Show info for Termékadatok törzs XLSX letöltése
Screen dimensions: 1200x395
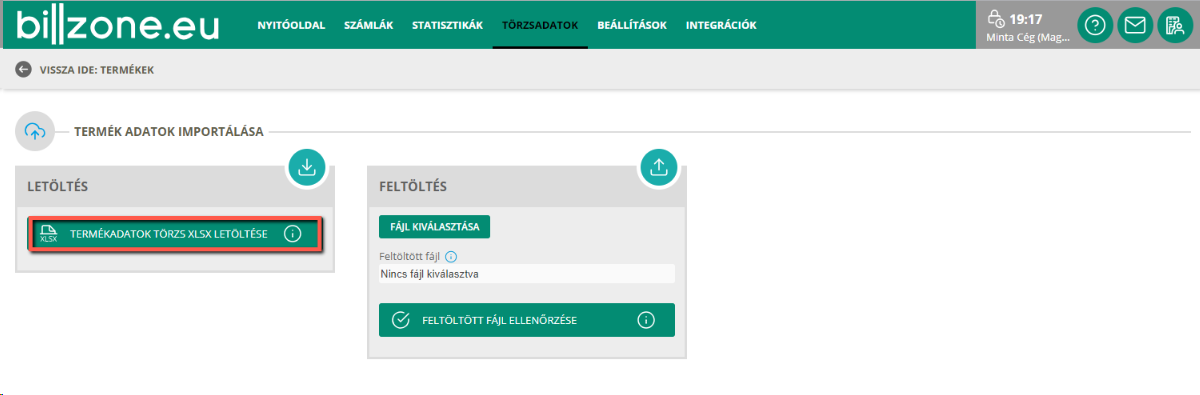point(292,234)
